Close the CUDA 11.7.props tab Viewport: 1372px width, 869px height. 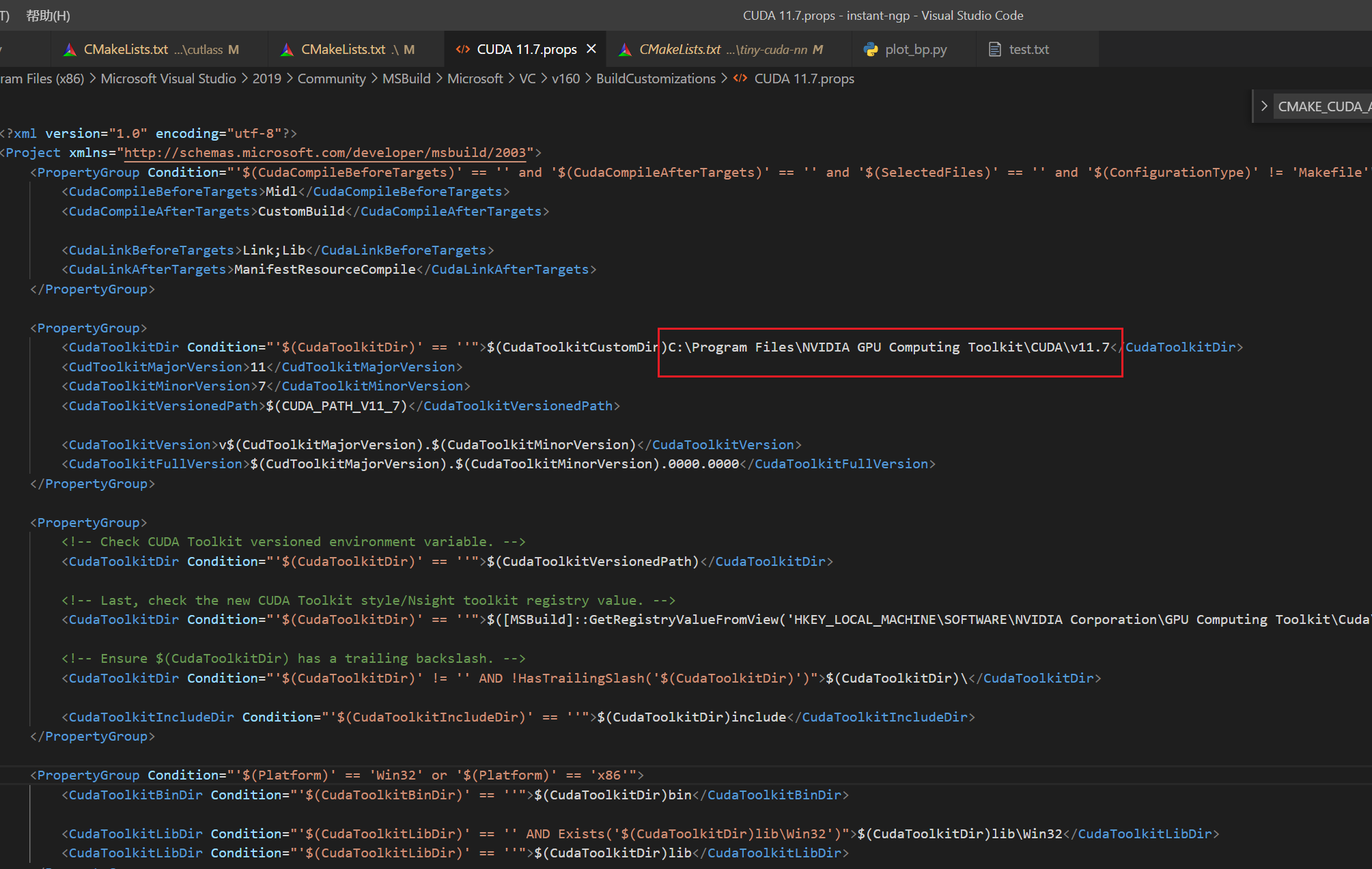pos(591,49)
